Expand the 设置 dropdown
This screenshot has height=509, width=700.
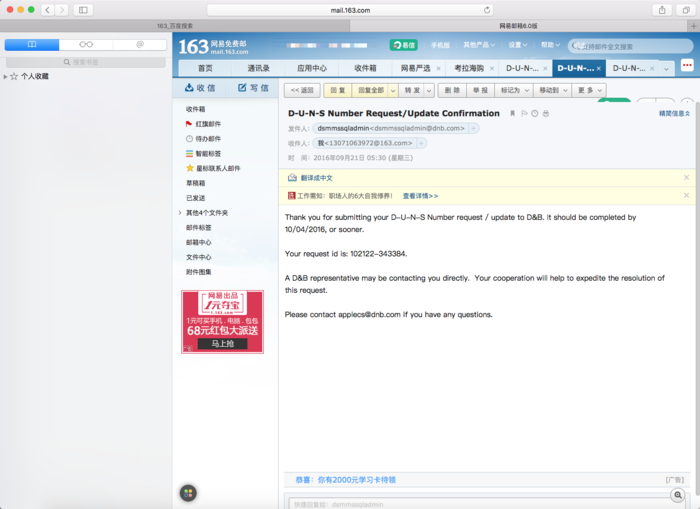(517, 45)
